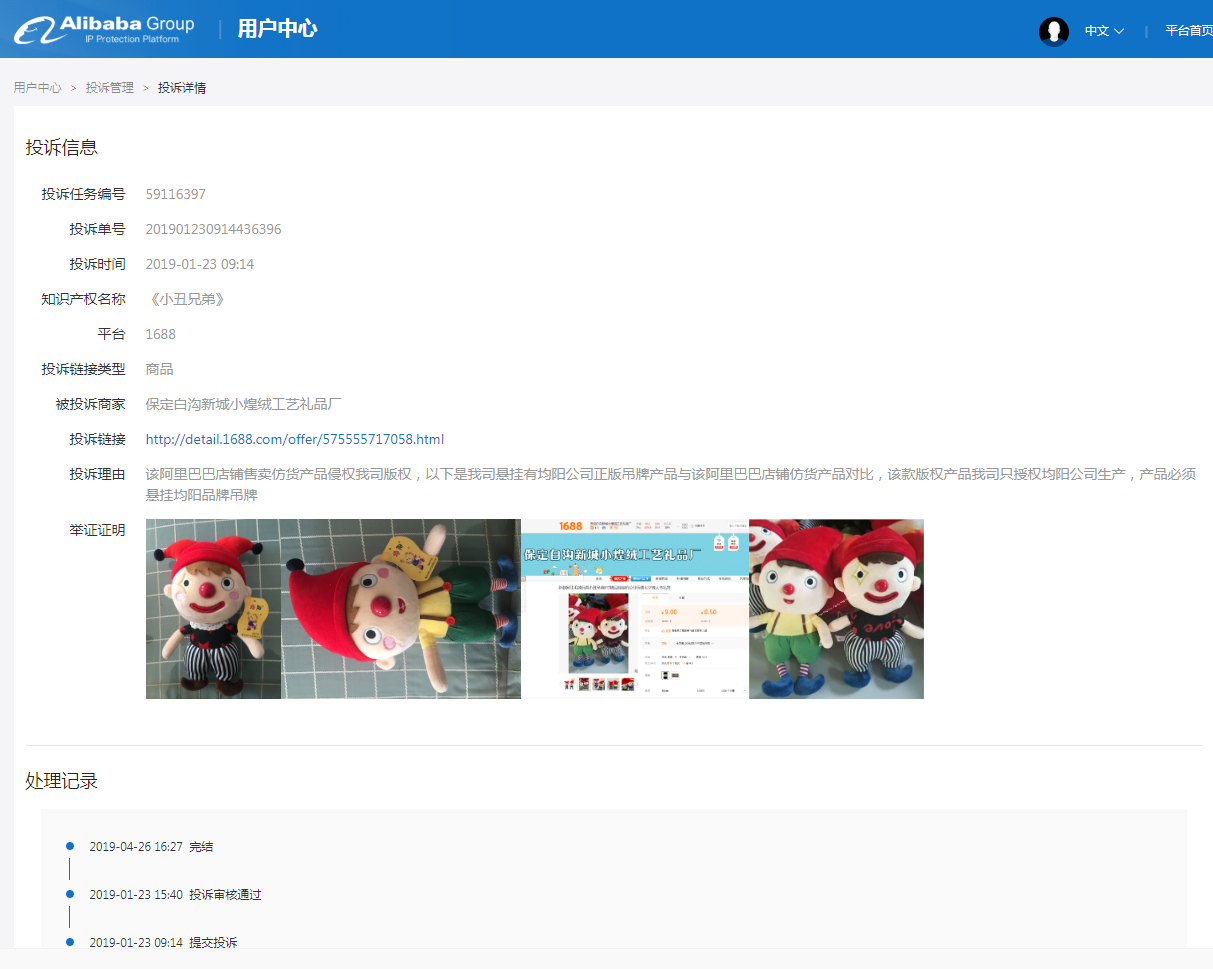The image size is (1213, 969).
Task: Select the complaint time 2019-01-23 09:14 value
Action: [x=200, y=264]
